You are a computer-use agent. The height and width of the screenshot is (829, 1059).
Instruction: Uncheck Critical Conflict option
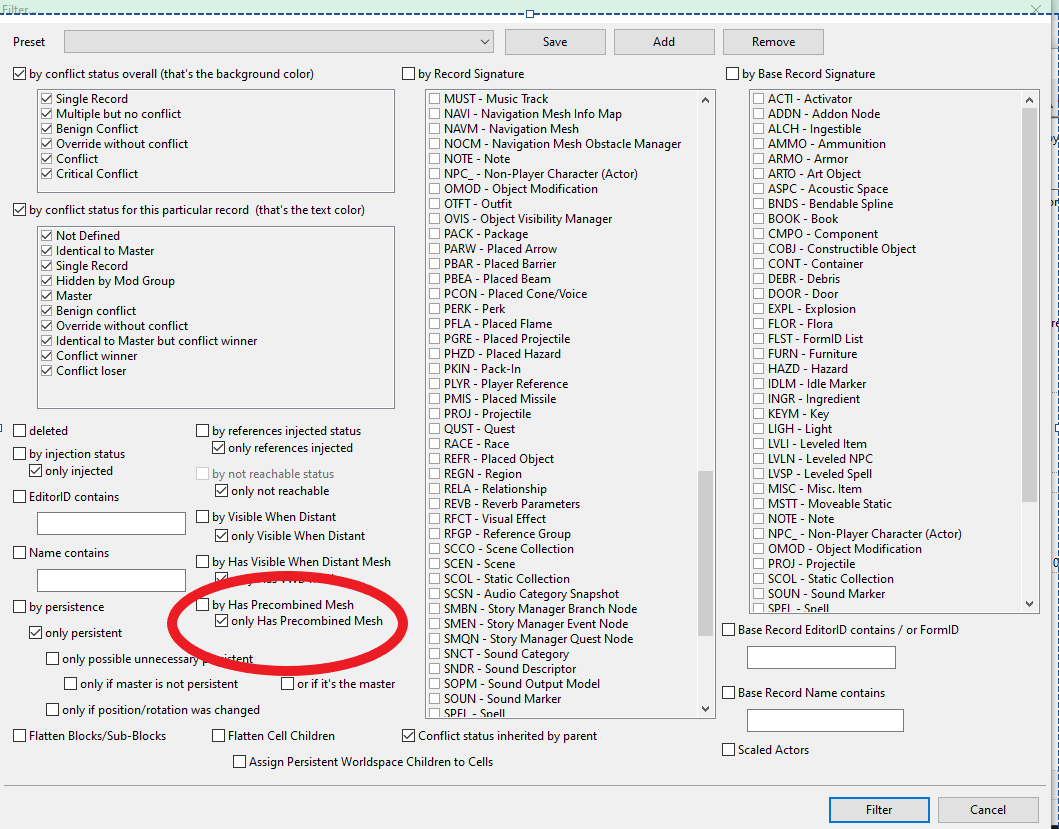(47, 174)
